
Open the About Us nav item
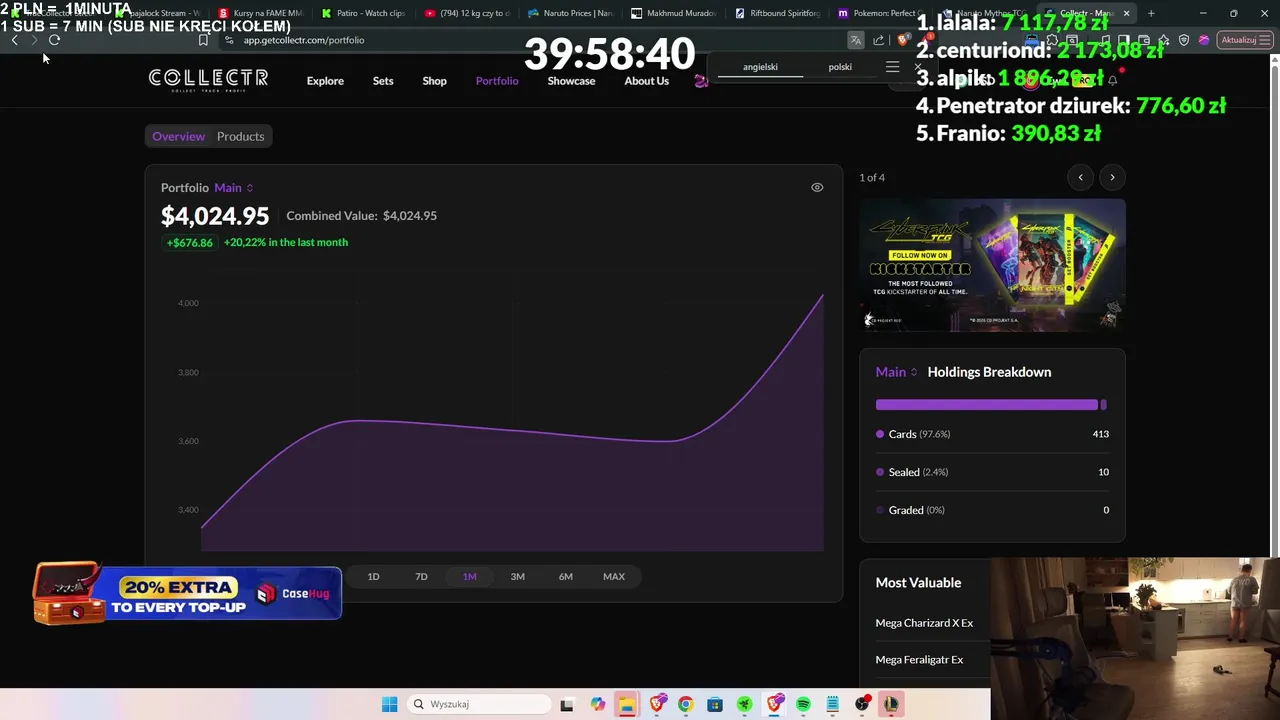point(646,81)
